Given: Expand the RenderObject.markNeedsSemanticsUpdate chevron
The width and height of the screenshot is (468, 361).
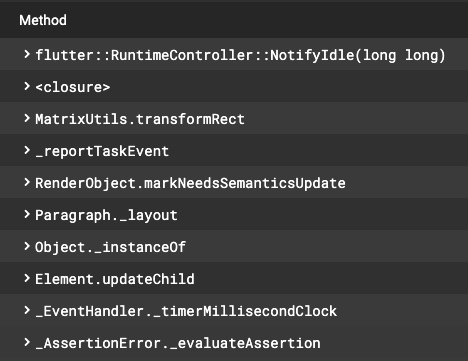Looking at the screenshot, I should pyautogui.click(x=27, y=182).
